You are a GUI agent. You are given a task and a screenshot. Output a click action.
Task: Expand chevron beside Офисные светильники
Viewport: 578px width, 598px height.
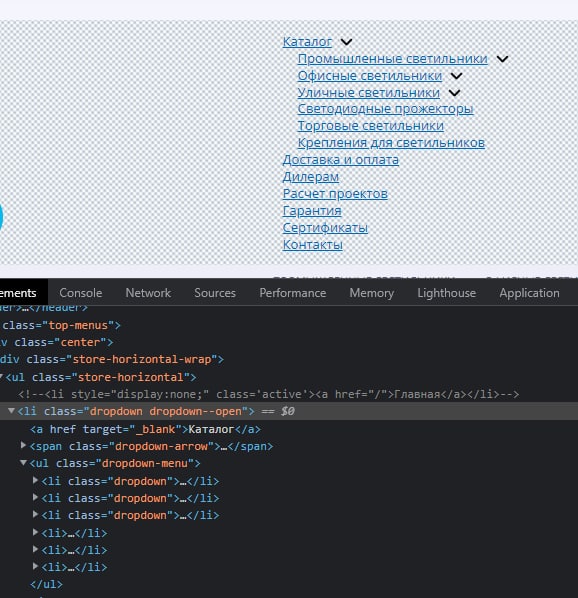click(x=456, y=76)
